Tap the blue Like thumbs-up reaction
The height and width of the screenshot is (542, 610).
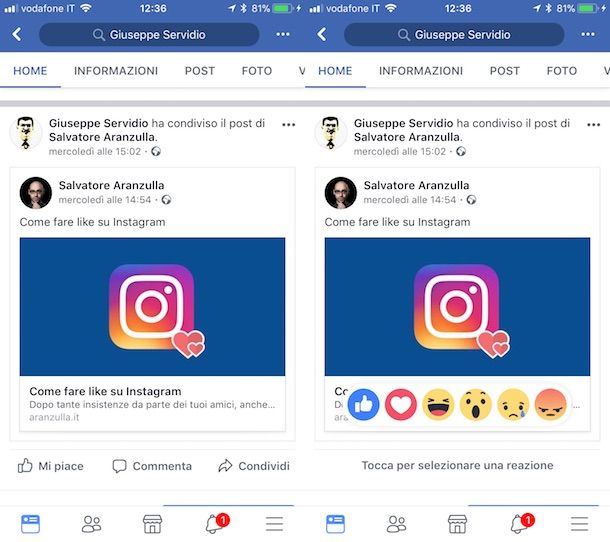pos(363,405)
